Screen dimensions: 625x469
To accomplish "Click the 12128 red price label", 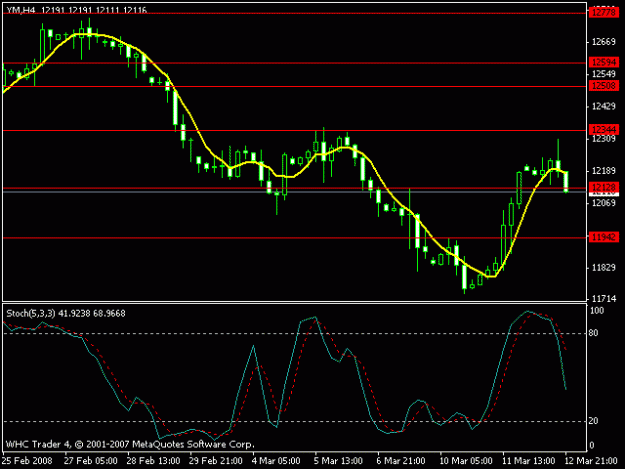I will (603, 187).
